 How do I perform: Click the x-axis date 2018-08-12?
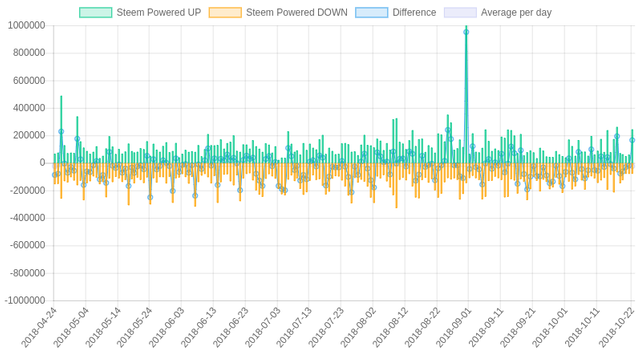point(389,328)
